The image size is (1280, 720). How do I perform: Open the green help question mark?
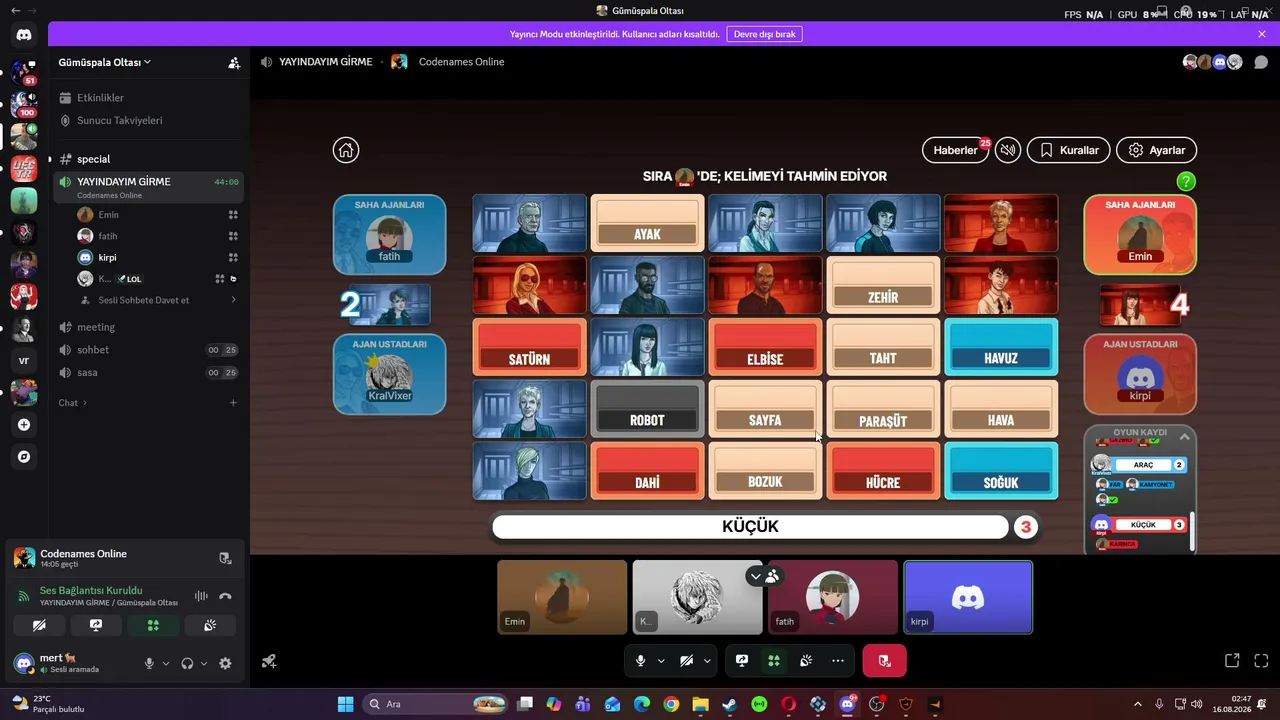[1186, 181]
